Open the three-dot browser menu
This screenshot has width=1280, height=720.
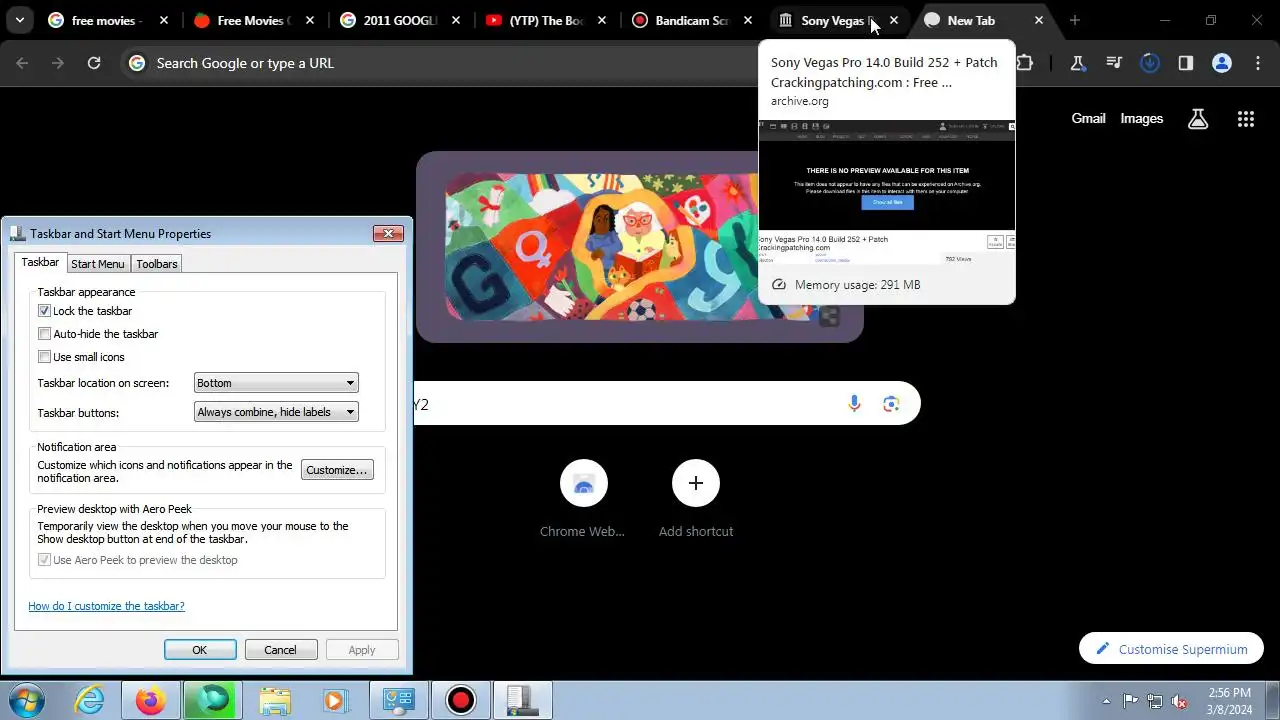[x=1258, y=63]
